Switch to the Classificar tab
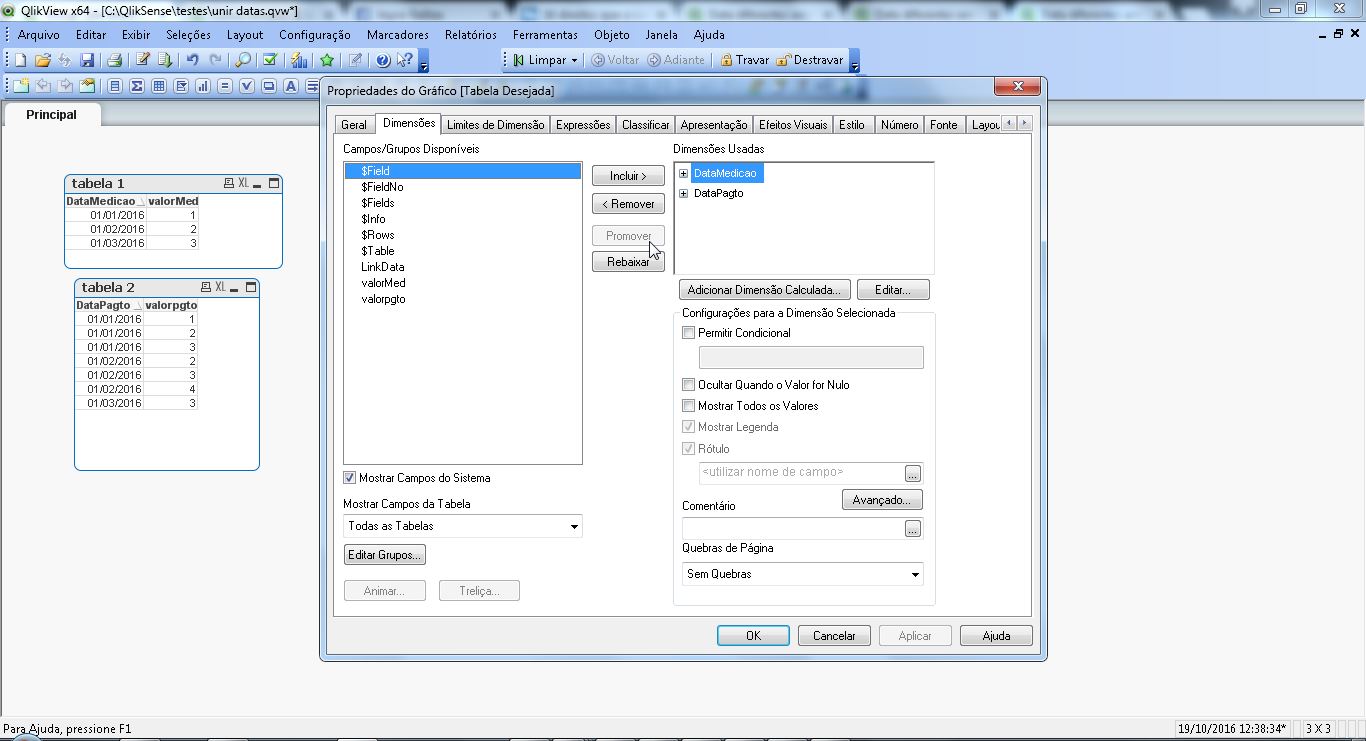Viewport: 1366px width, 741px height. [645, 125]
